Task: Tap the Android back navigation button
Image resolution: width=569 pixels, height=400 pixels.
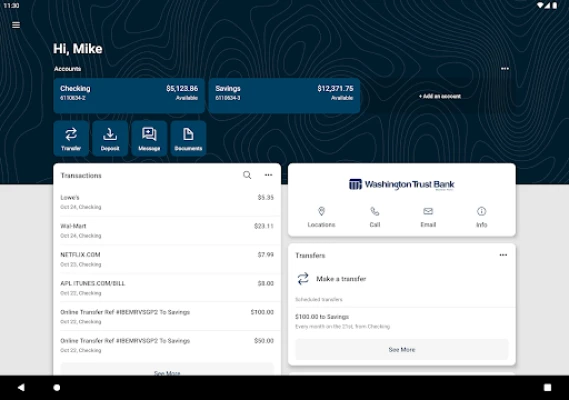Action: [21, 388]
